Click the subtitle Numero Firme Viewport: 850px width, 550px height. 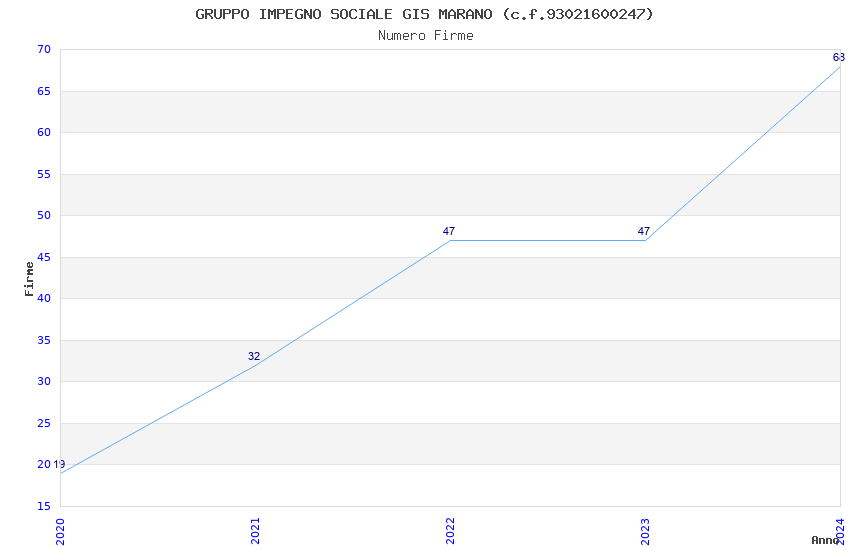pos(426,36)
